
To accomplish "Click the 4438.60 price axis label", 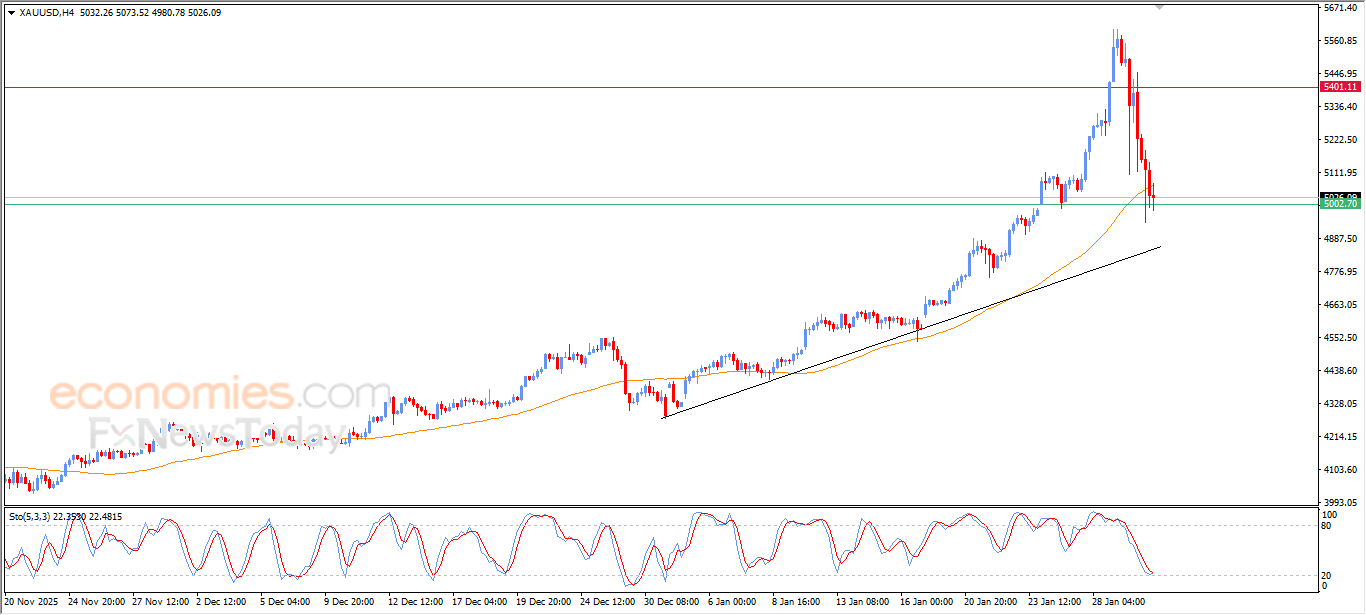I will [x=1340, y=371].
